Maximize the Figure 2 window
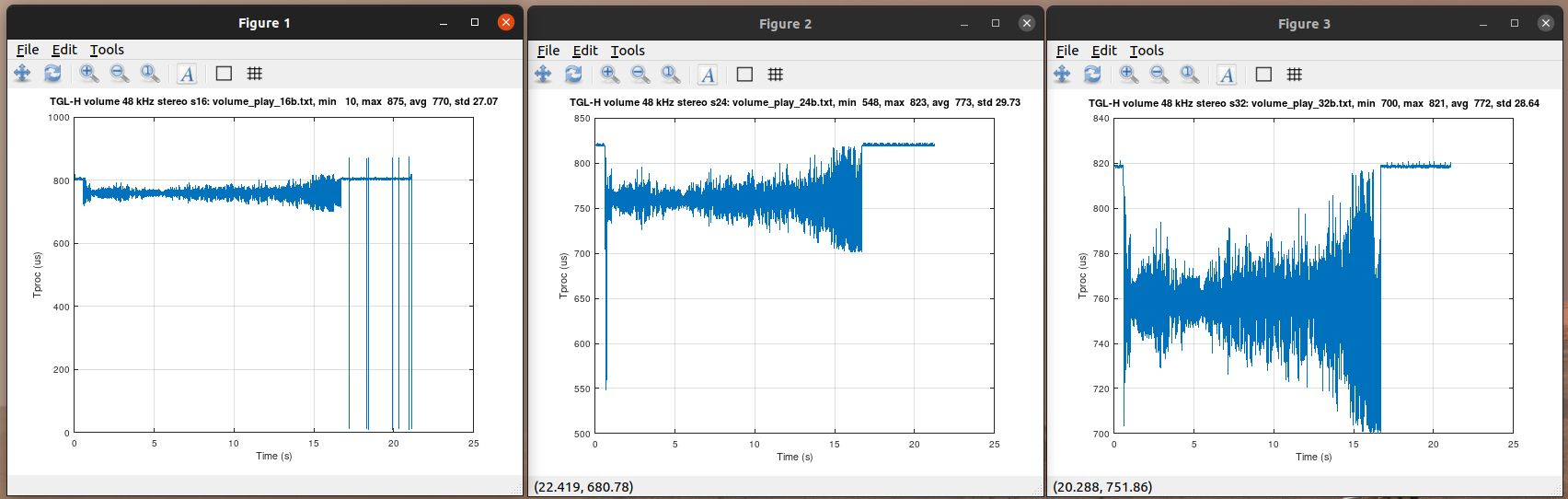 [x=996, y=23]
